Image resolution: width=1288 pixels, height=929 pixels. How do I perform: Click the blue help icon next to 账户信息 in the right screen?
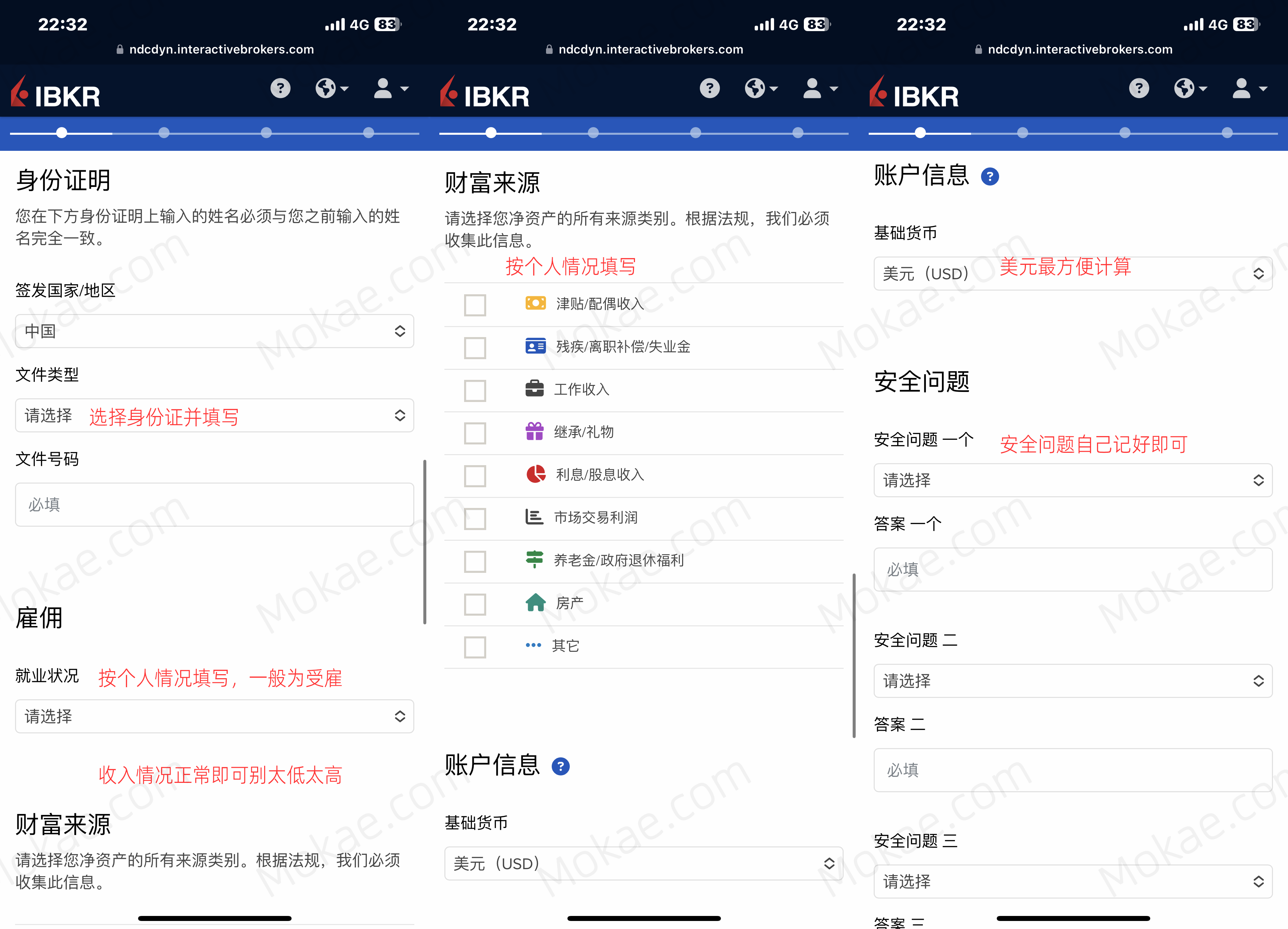click(x=990, y=177)
